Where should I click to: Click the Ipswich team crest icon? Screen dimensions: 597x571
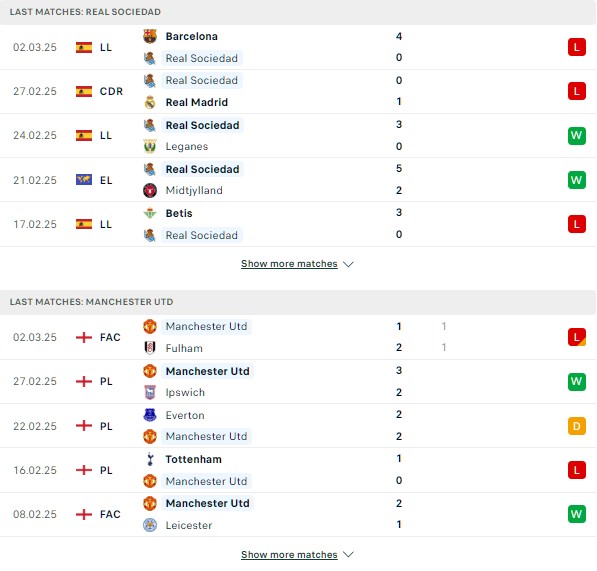click(x=150, y=392)
